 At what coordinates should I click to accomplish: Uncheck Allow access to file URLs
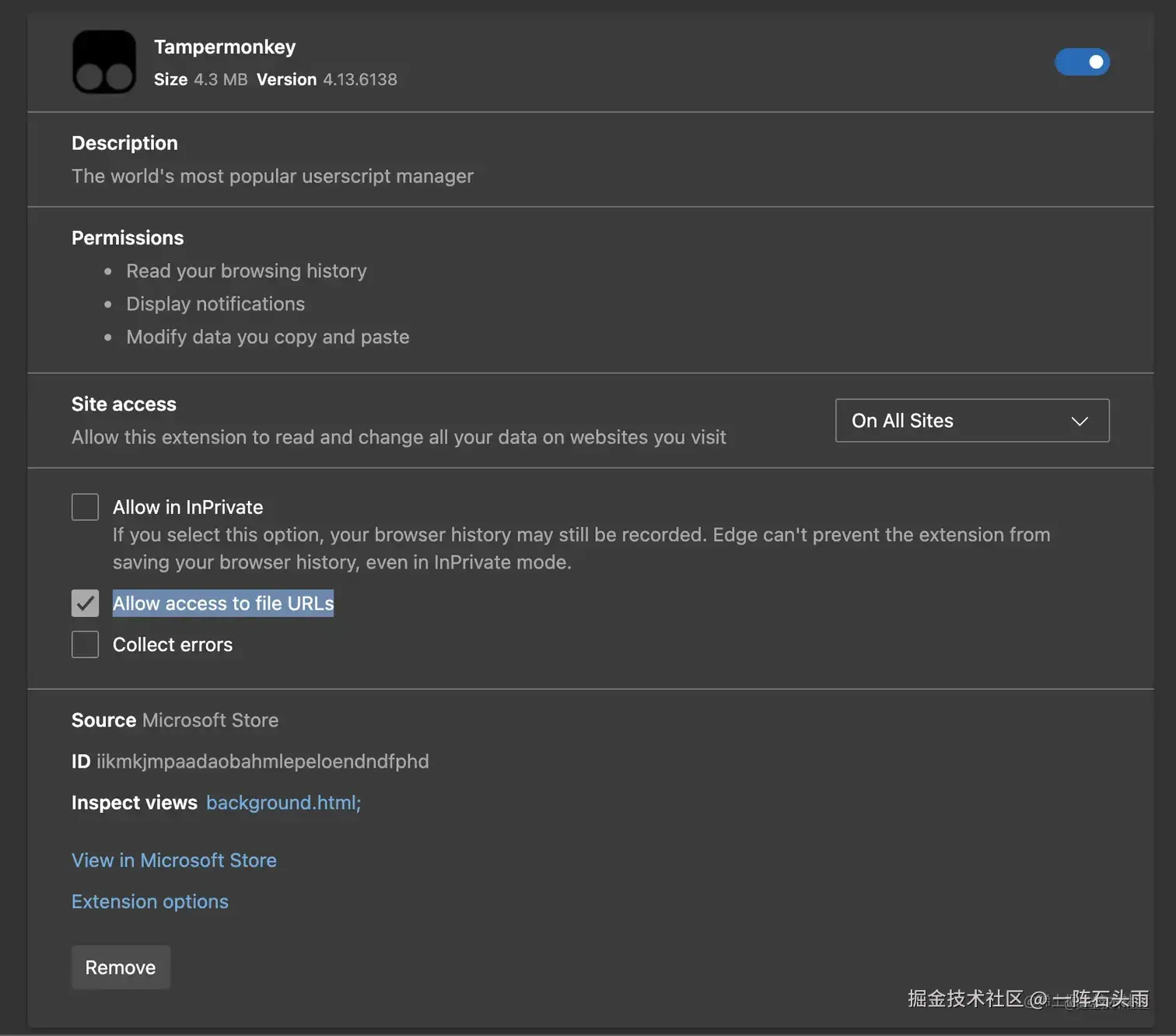(86, 604)
